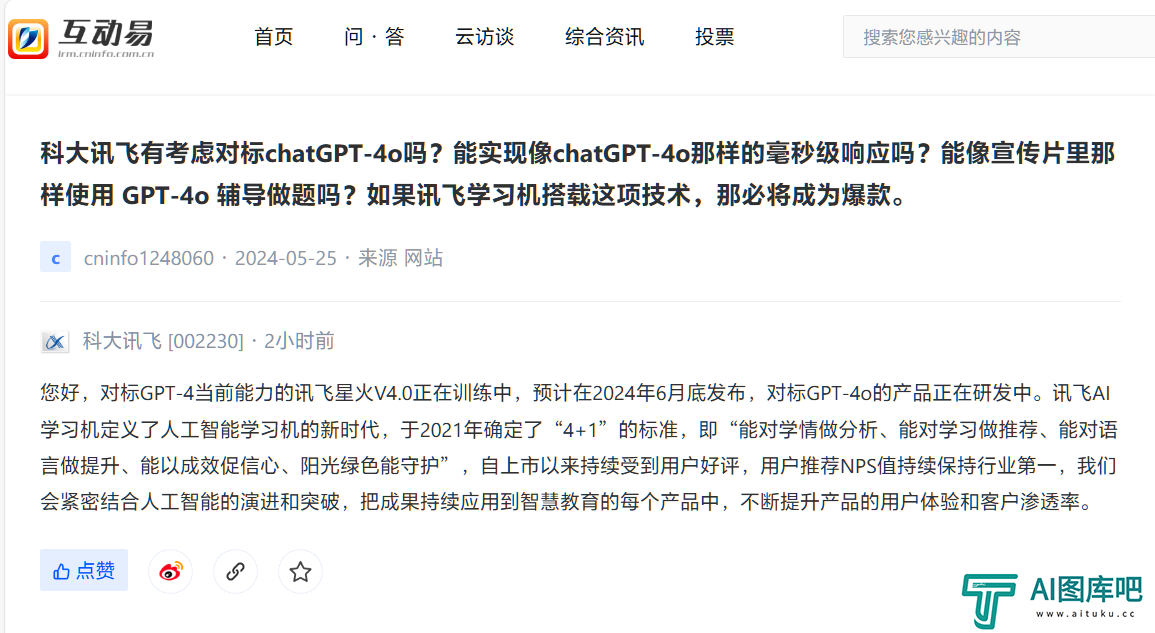Open the 科大讯飞 [002230] company link

point(163,341)
